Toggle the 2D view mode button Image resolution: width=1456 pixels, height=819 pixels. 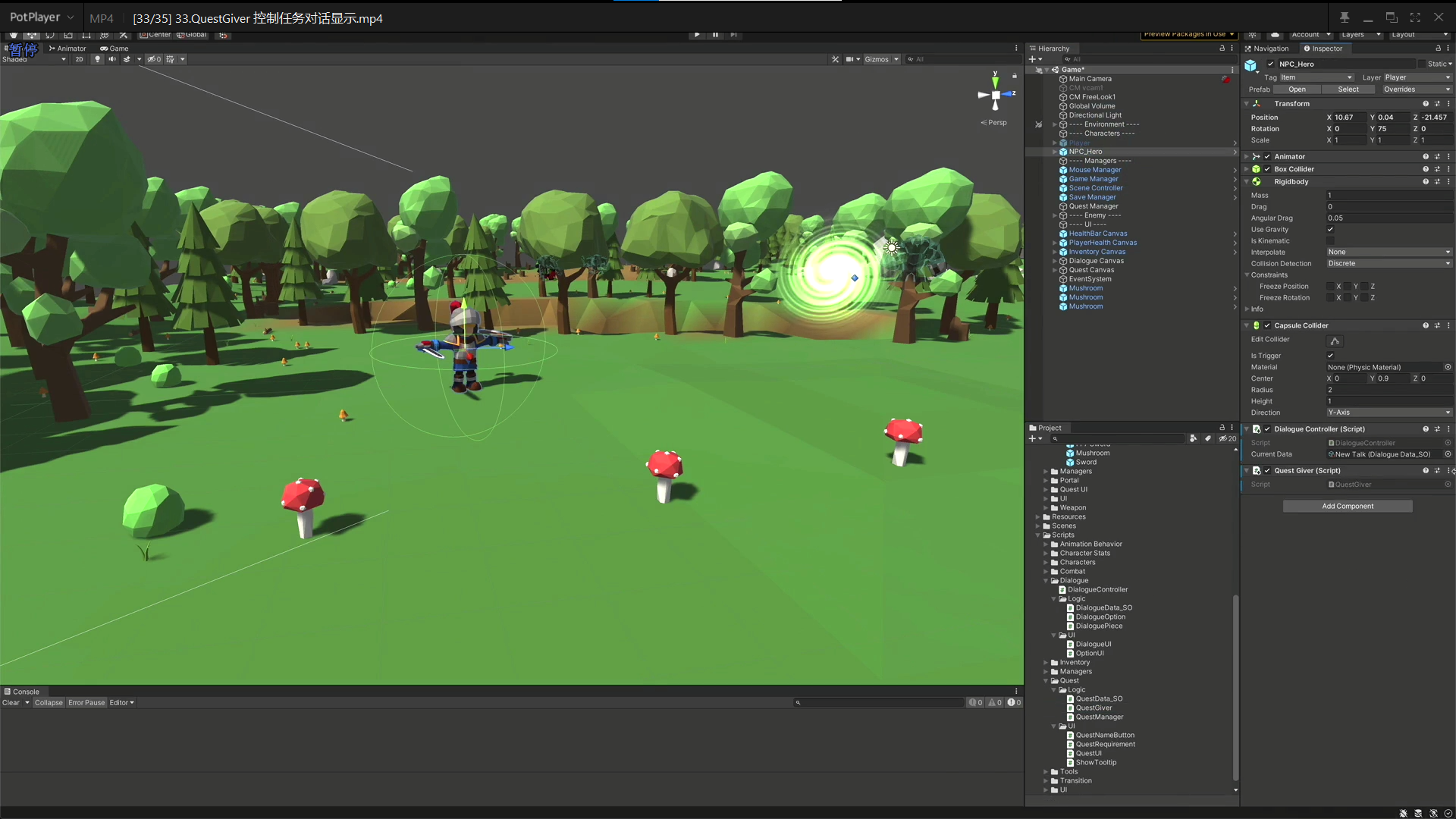79,59
